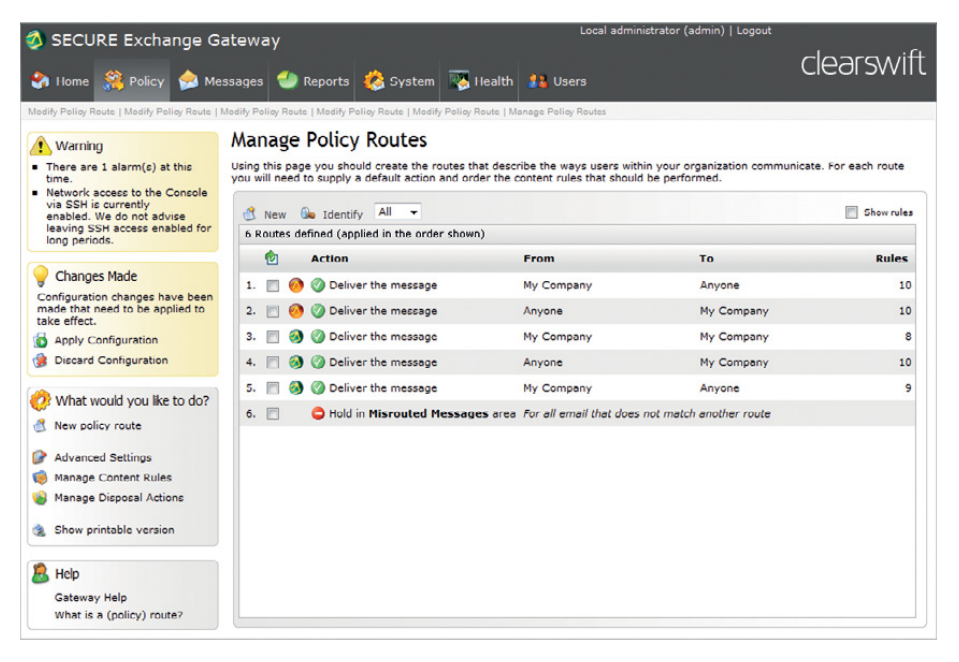Click Show printable version link
The width and height of the screenshot is (959, 662).
(114, 530)
